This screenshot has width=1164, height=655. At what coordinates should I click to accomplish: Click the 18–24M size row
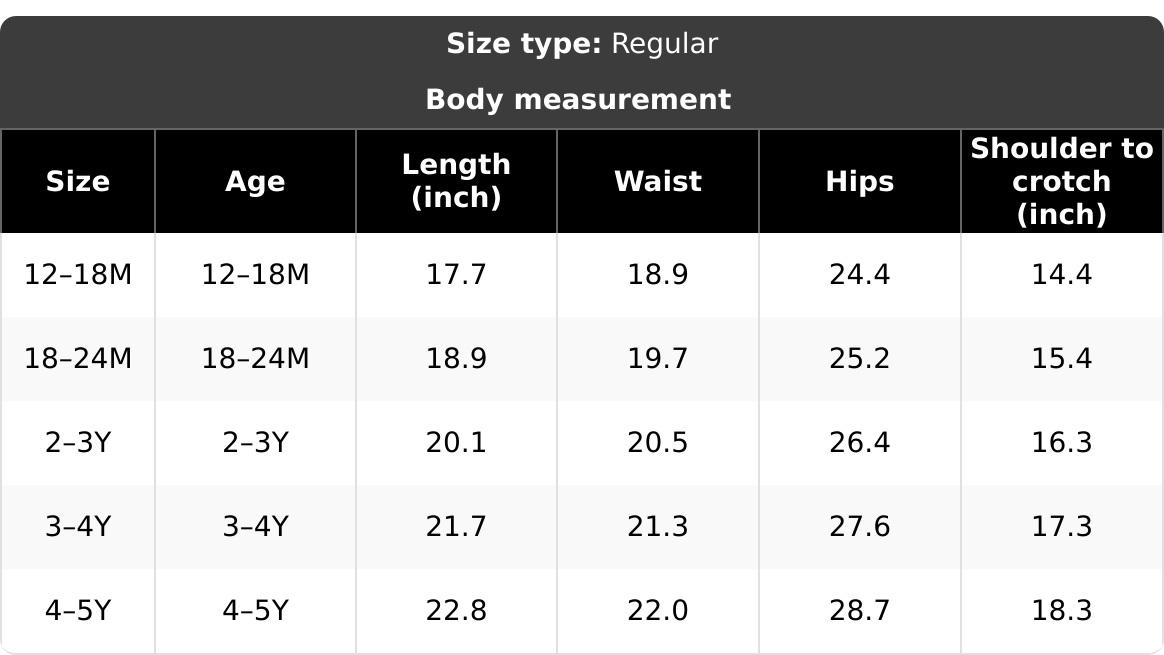click(582, 359)
